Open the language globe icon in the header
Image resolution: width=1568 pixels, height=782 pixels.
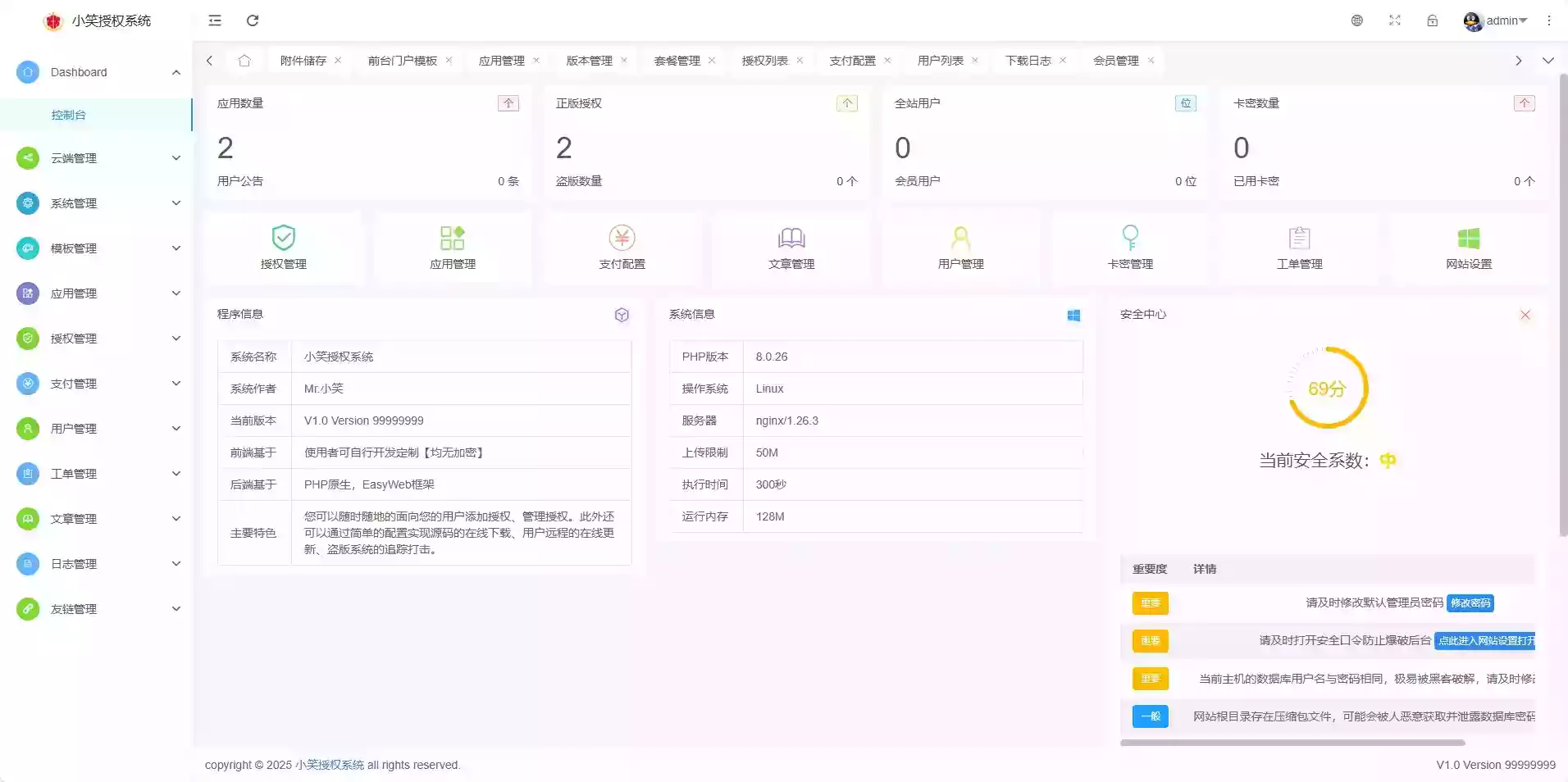point(1357,20)
